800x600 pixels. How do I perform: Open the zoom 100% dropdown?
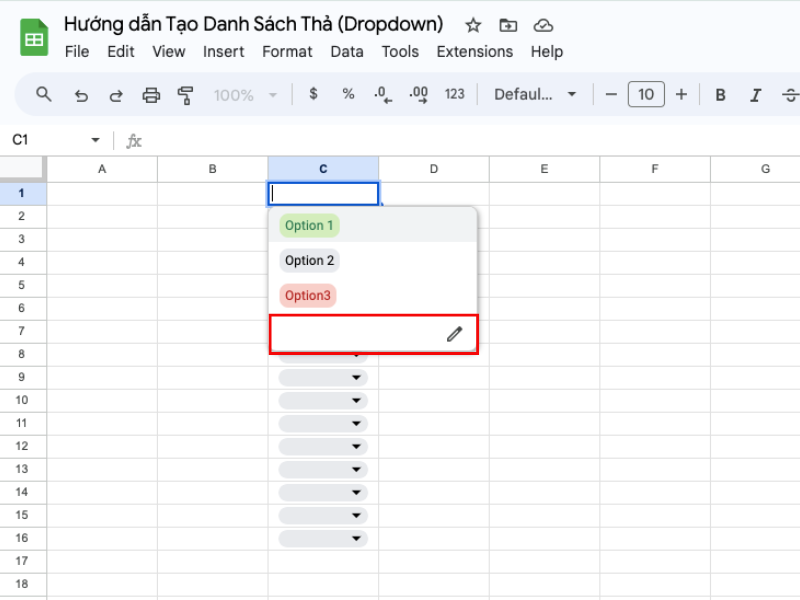[x=245, y=95]
